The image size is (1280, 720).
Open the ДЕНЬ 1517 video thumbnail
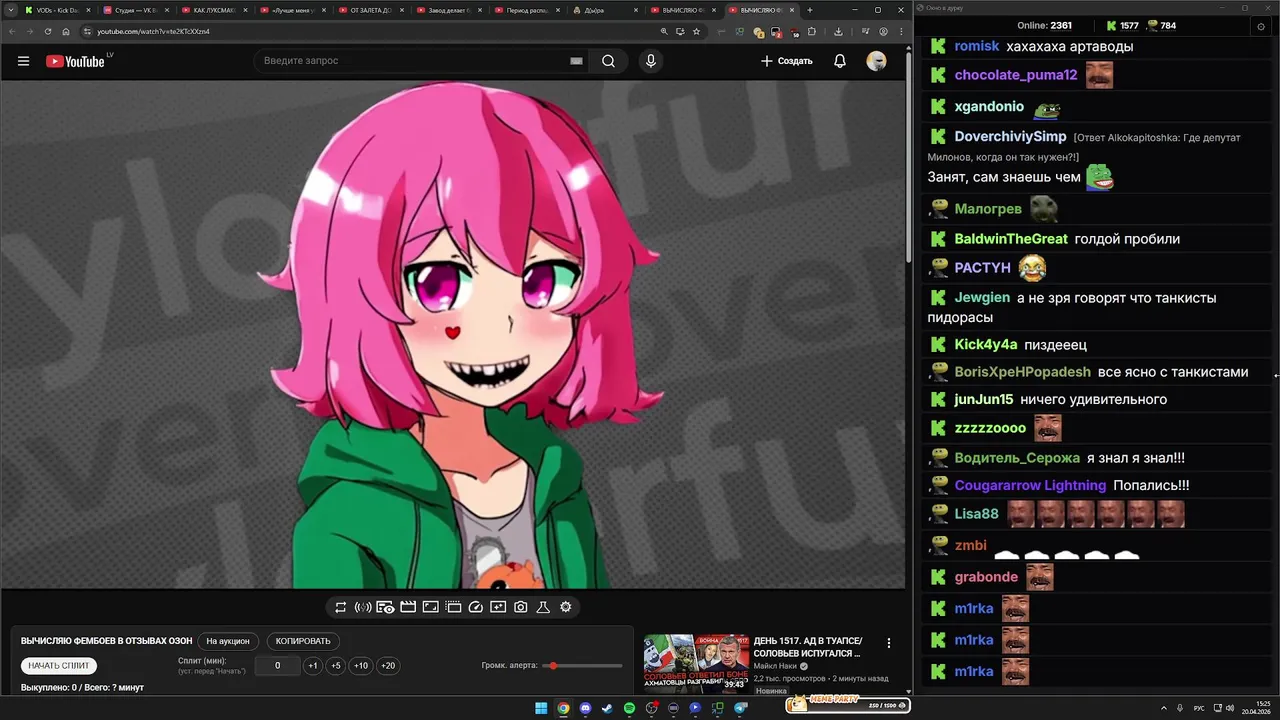696,663
